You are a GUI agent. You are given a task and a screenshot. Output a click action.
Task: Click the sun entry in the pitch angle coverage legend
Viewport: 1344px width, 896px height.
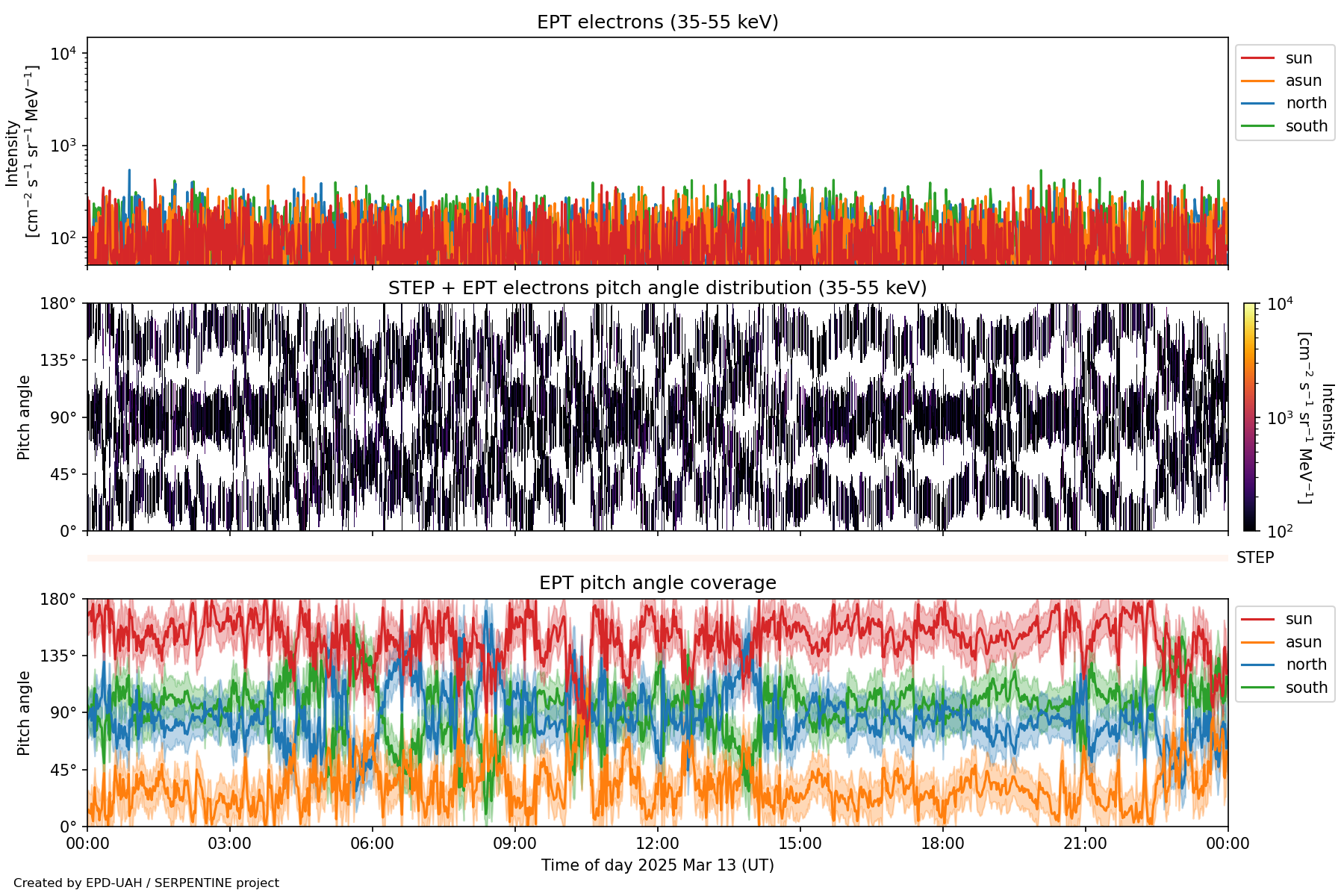(x=1298, y=619)
